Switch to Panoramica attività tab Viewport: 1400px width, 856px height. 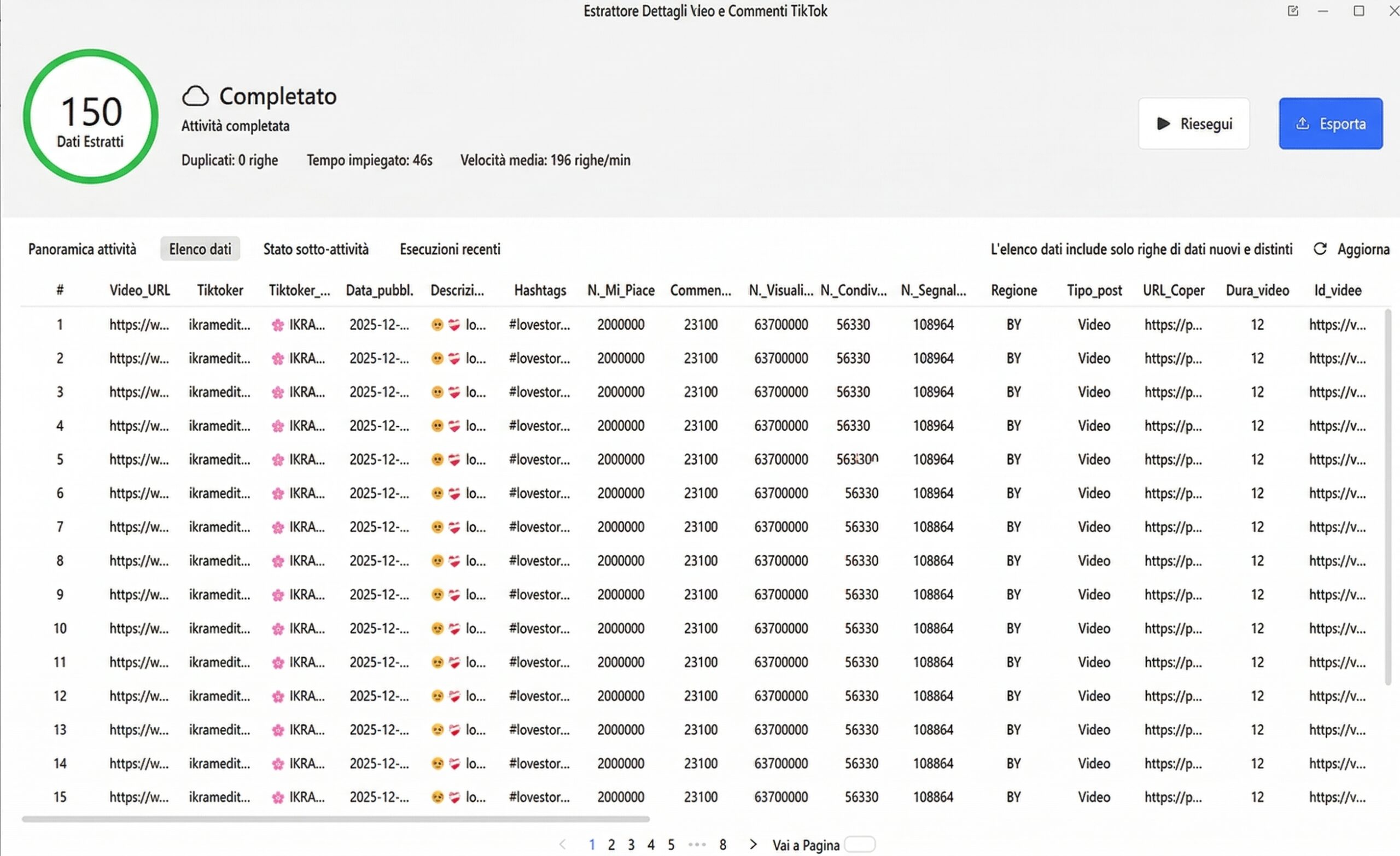pos(83,249)
